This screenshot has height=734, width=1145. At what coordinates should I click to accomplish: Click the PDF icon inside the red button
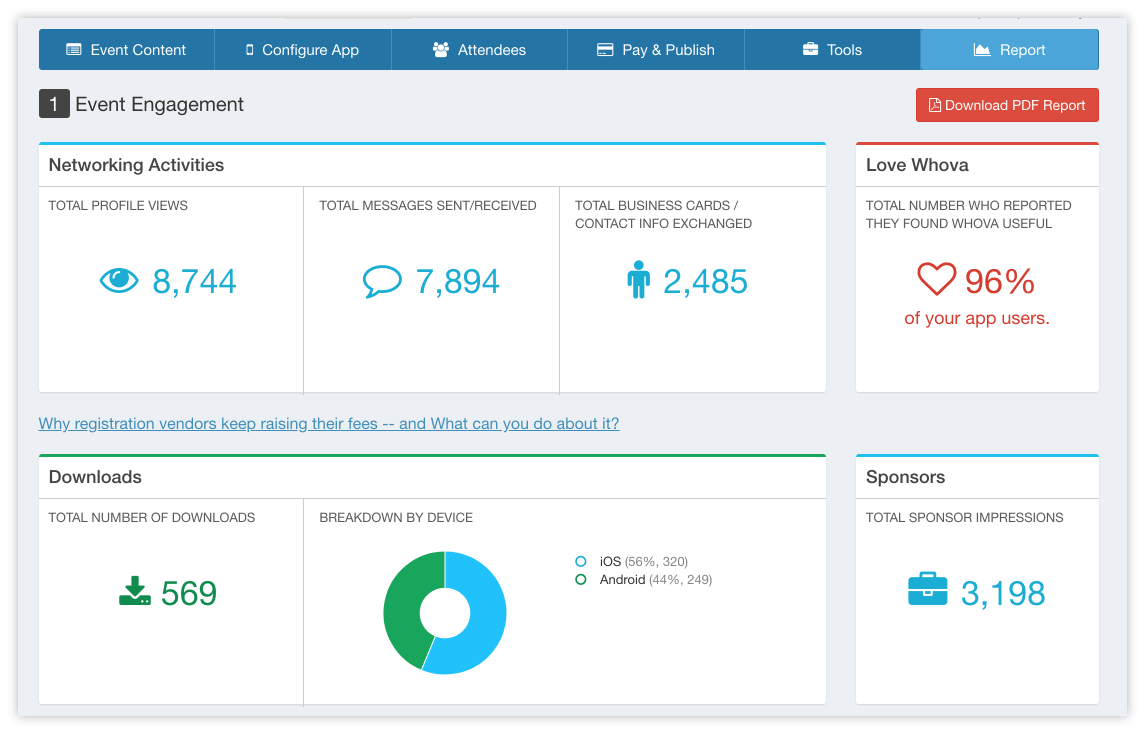pyautogui.click(x=934, y=104)
